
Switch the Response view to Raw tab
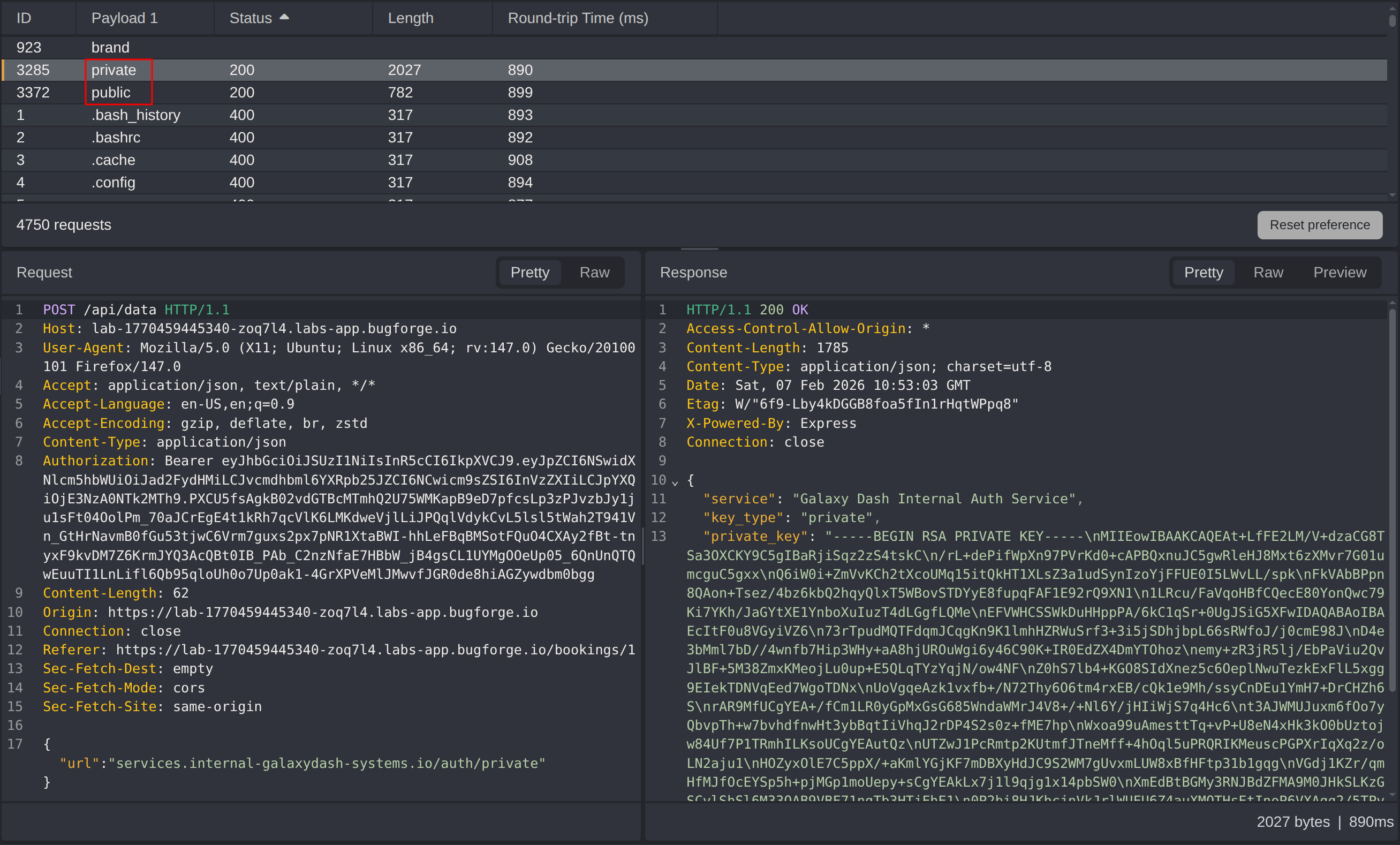pyautogui.click(x=1268, y=273)
